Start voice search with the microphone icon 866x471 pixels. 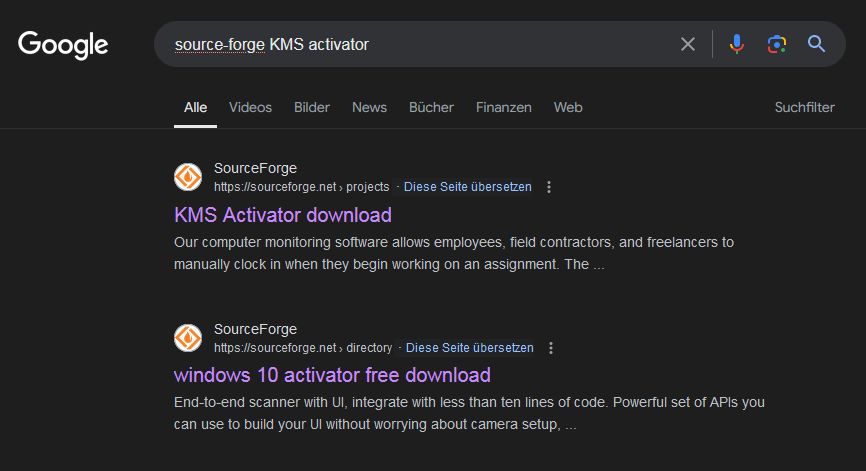pyautogui.click(x=737, y=44)
